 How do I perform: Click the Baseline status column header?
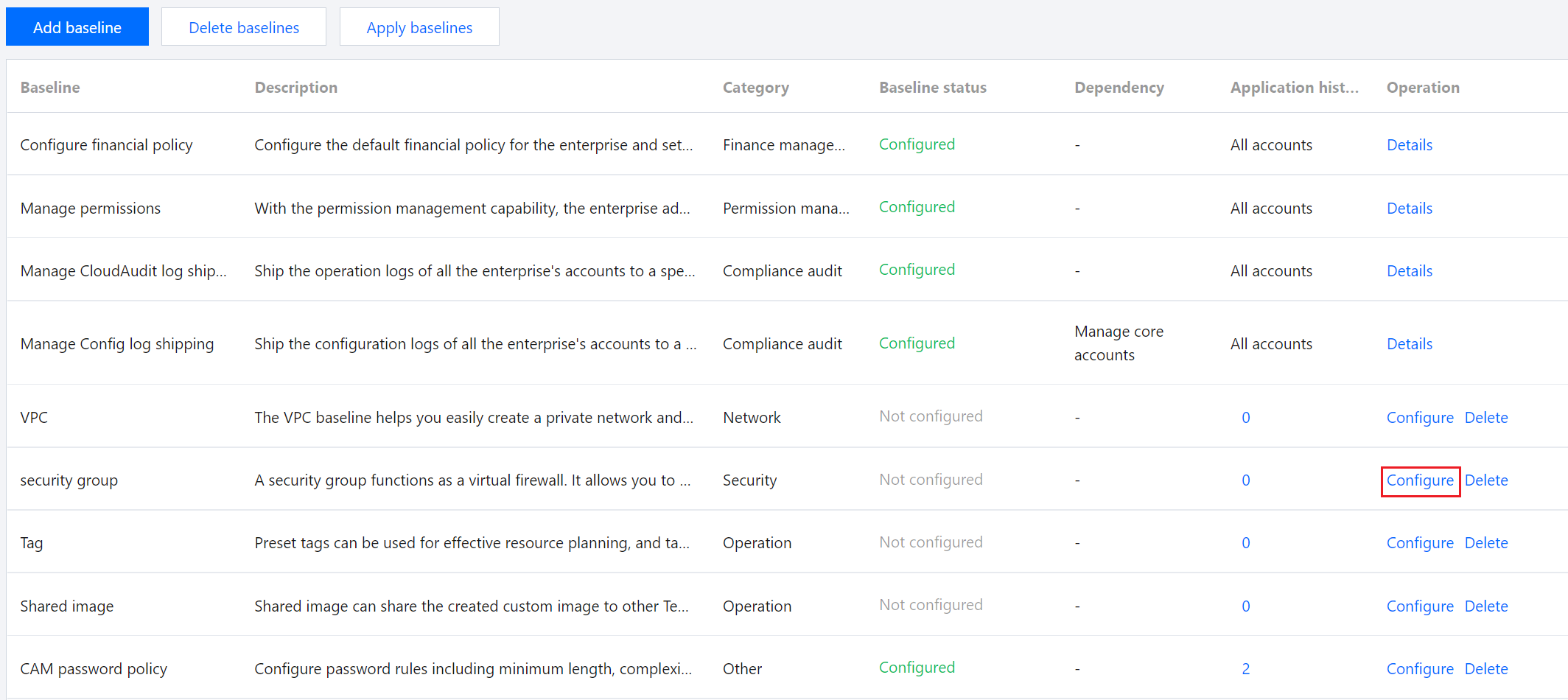(932, 88)
